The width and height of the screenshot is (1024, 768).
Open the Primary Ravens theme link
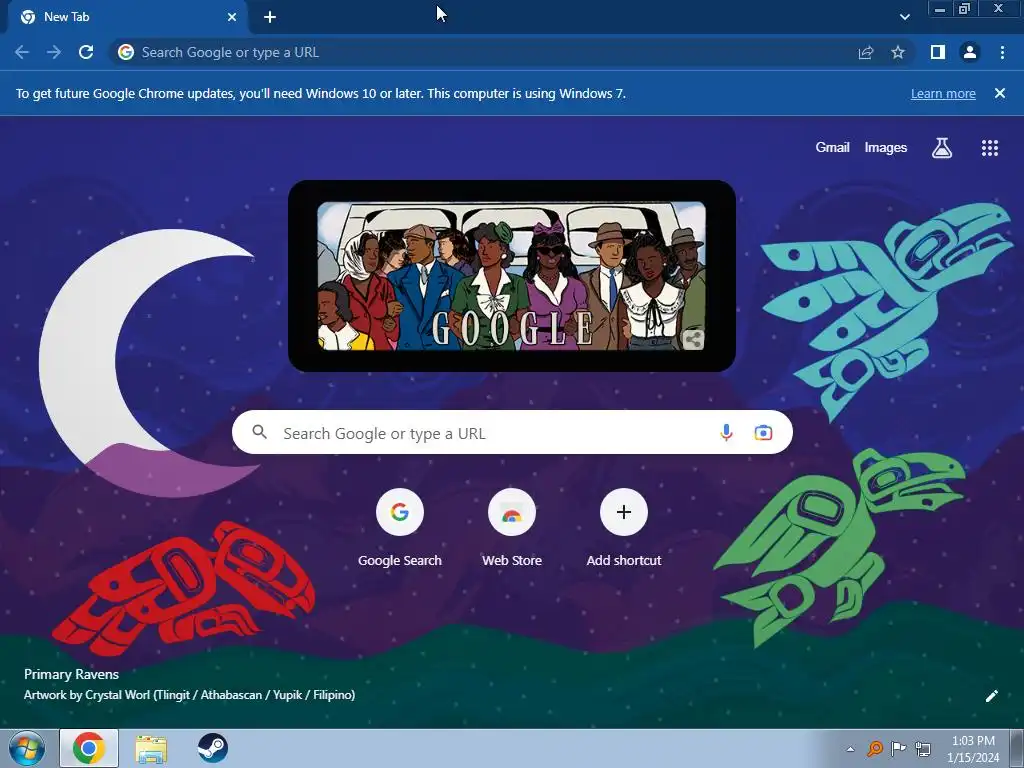(71, 674)
